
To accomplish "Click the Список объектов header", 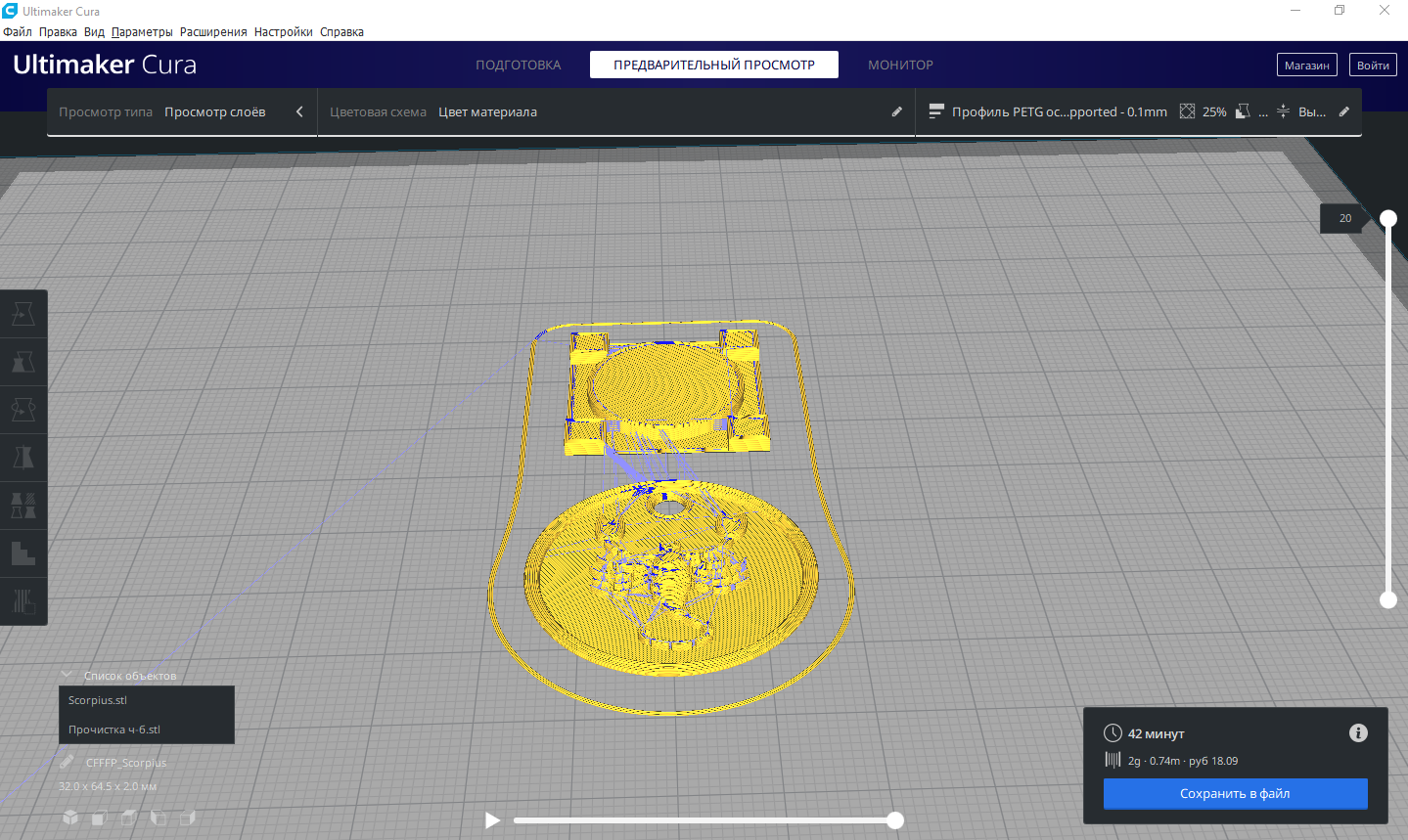I will 130,676.
